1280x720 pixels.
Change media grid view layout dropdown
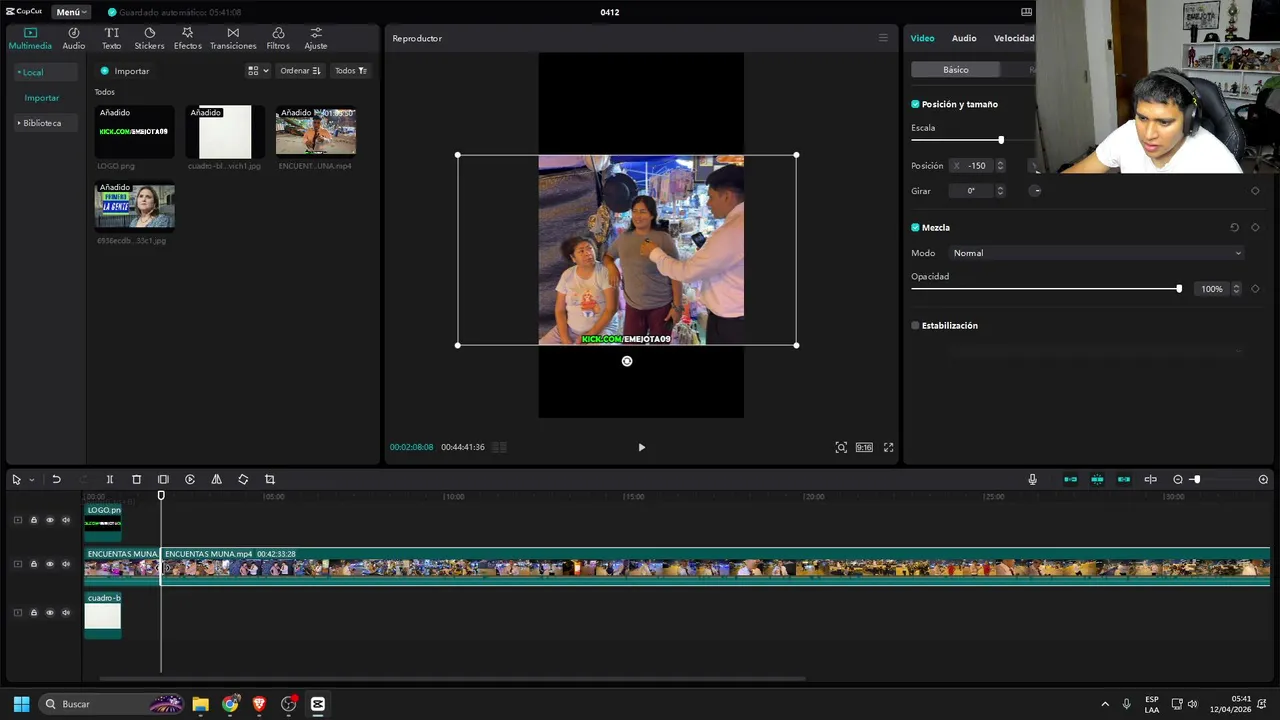point(258,71)
